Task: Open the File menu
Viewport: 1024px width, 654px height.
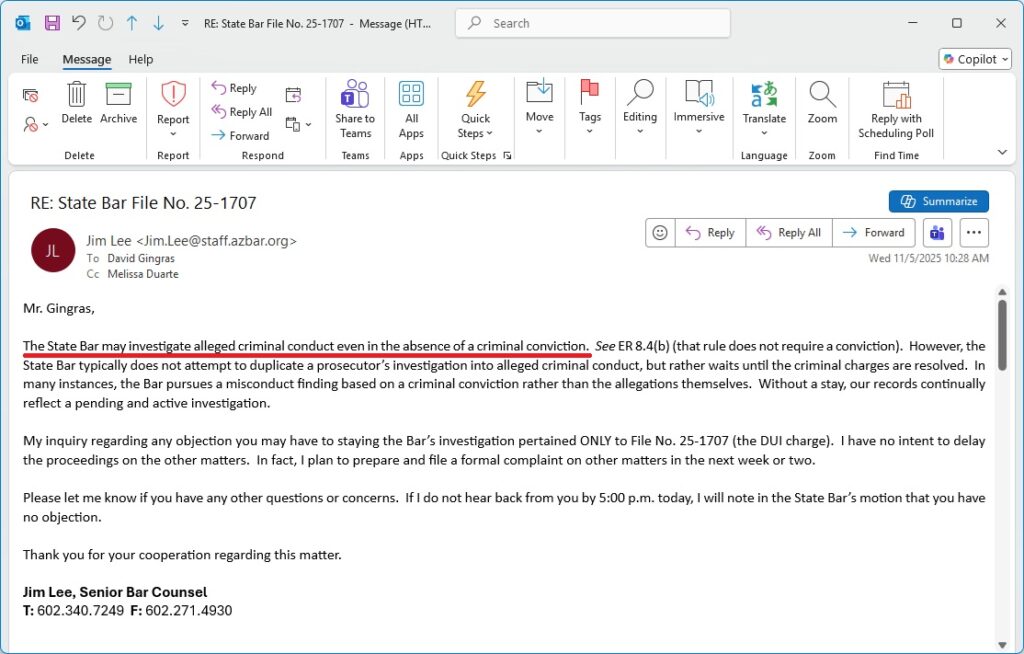Action: 30,59
